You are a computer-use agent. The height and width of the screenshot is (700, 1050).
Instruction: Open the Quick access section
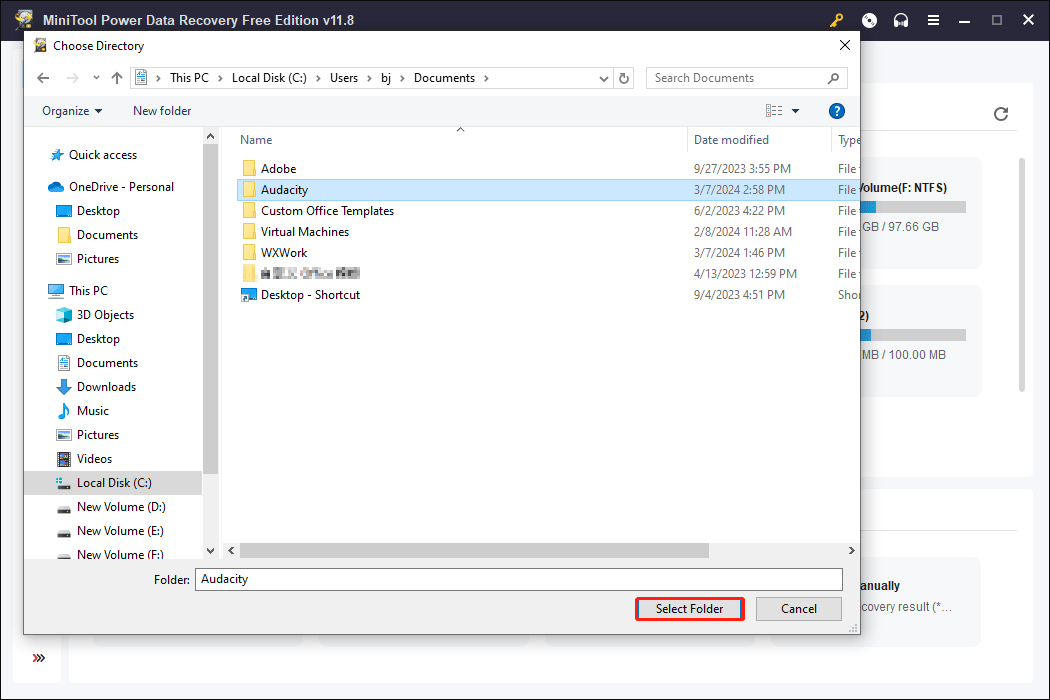coord(100,155)
